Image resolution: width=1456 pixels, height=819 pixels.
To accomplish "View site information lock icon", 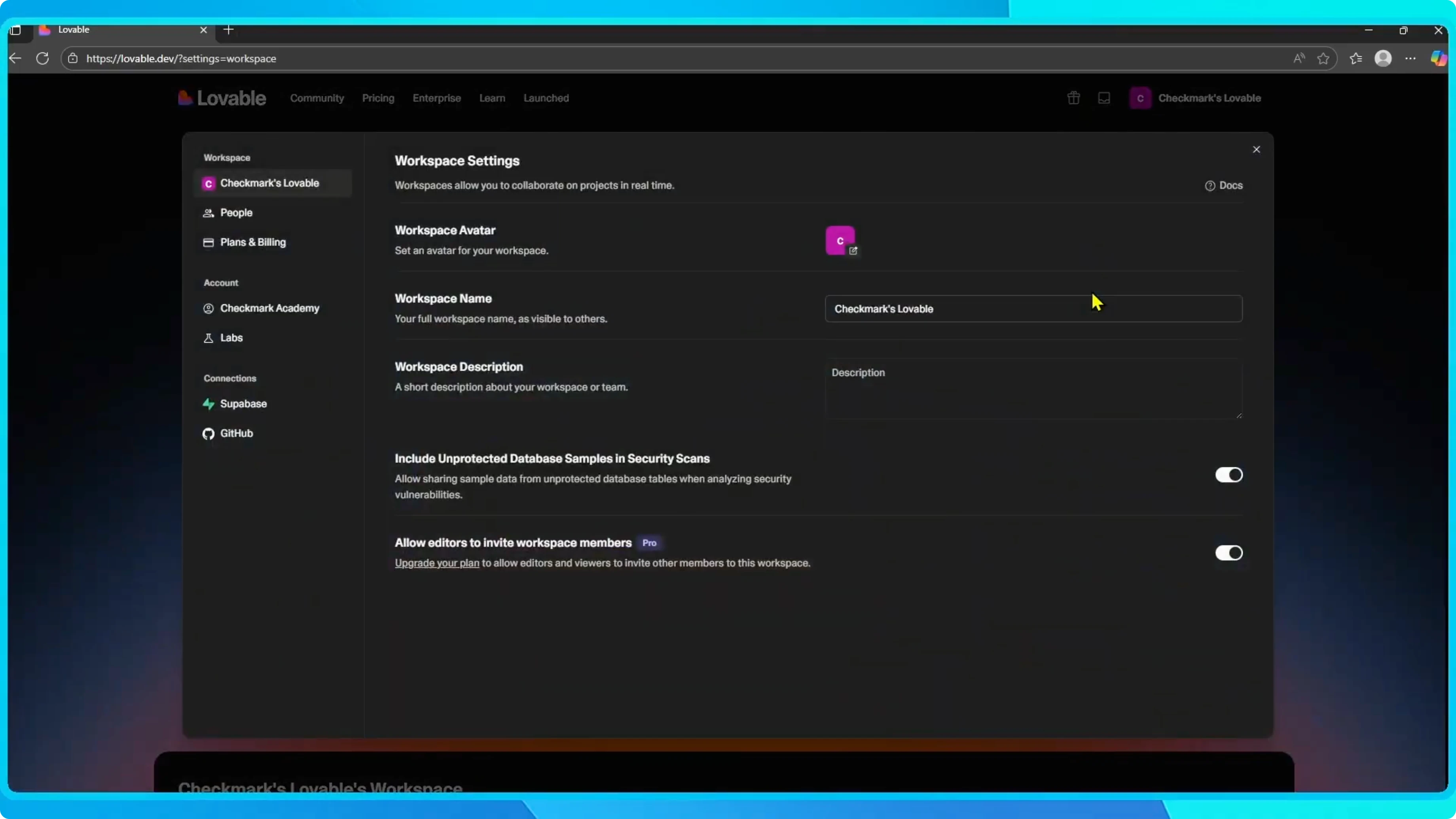I will 73,58.
